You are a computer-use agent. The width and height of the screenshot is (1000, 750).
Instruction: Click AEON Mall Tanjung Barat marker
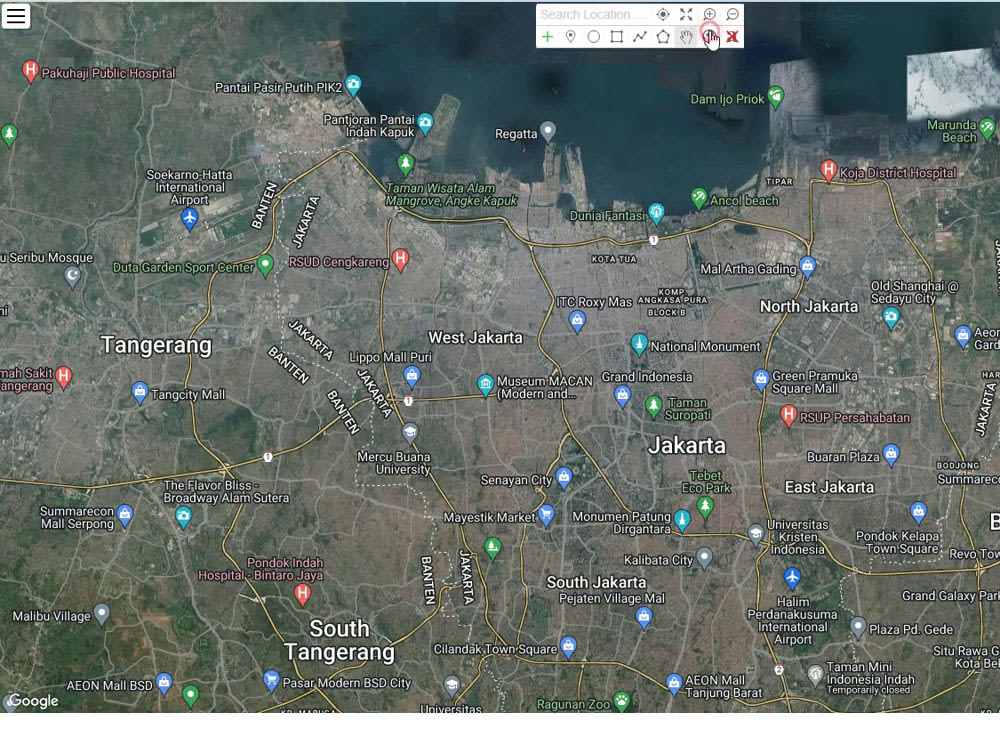pos(674,684)
